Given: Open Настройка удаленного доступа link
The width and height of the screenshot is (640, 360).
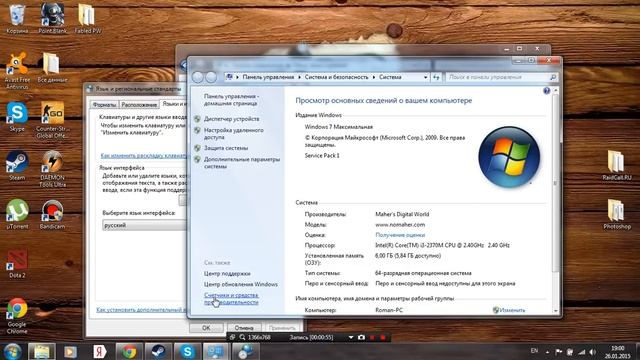Looking at the screenshot, I should coord(233,134).
